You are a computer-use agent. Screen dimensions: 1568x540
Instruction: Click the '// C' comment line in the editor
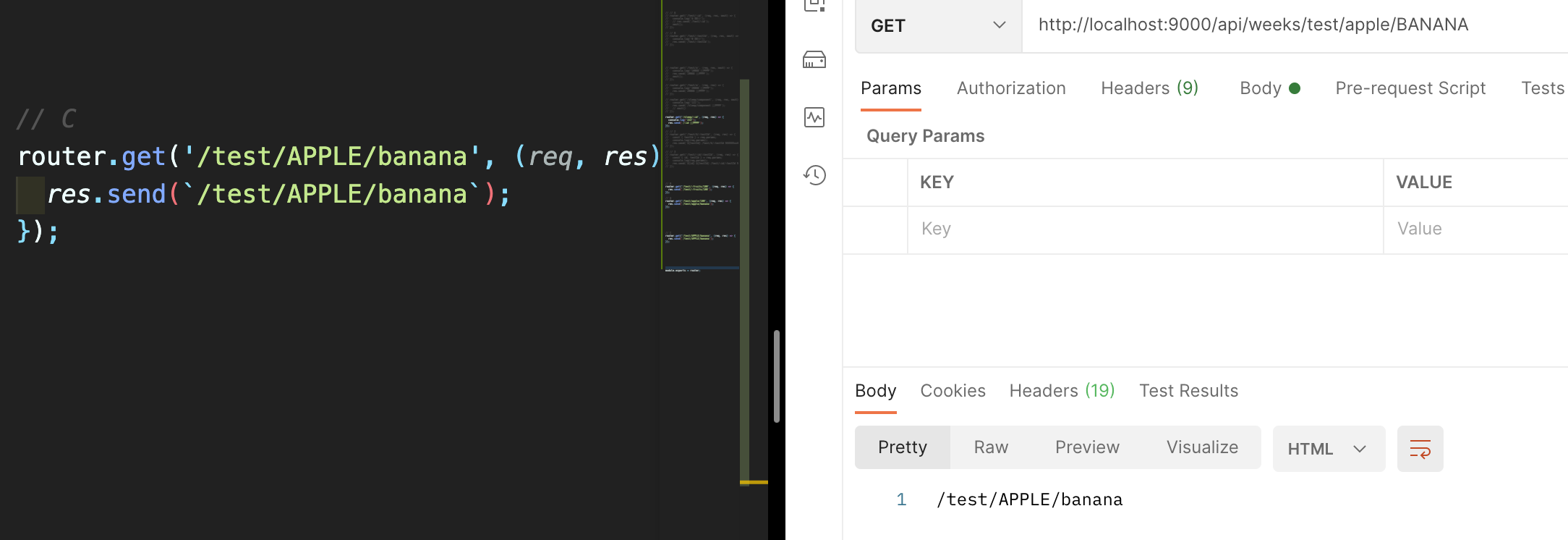click(x=46, y=119)
